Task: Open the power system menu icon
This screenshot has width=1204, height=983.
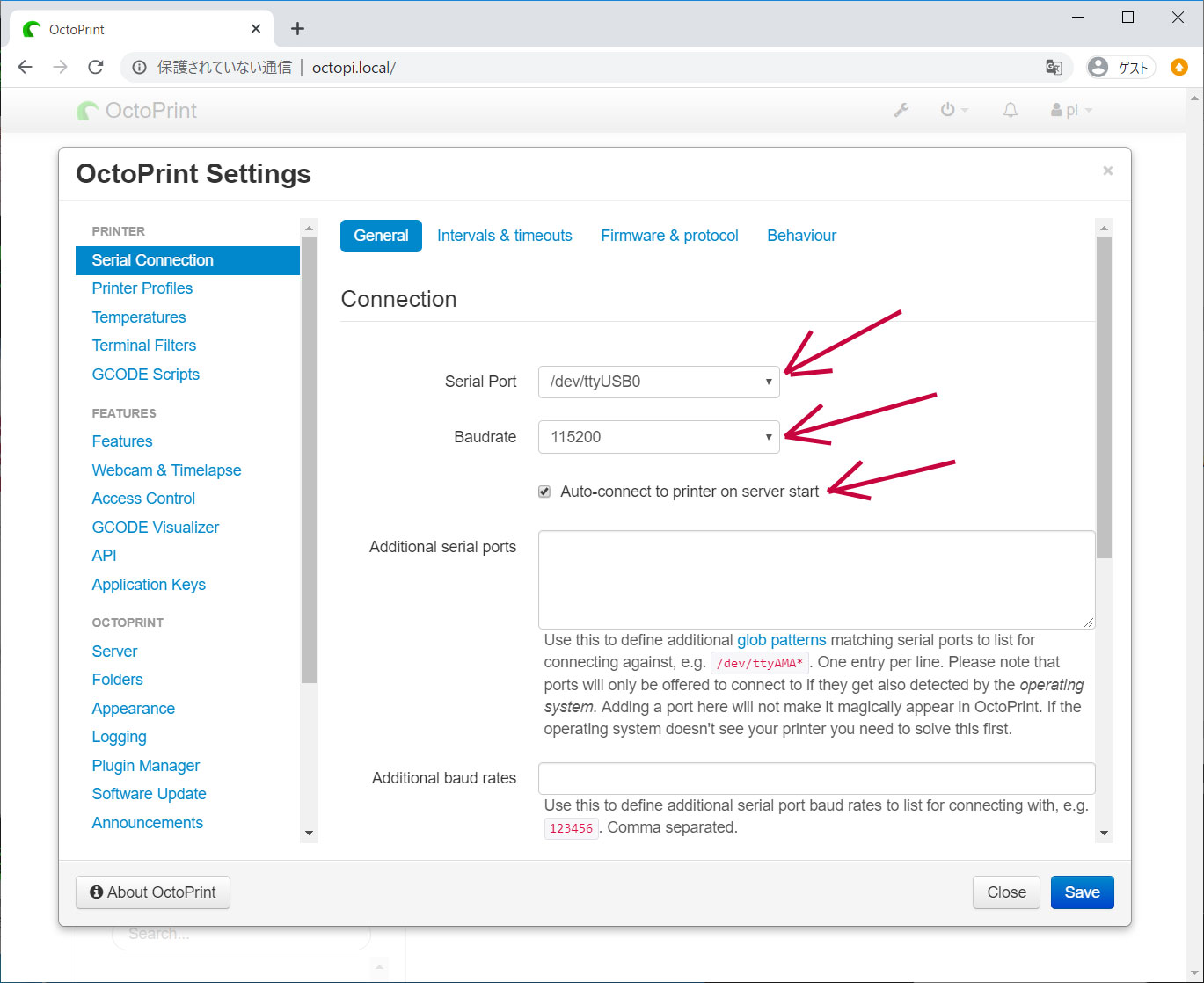Action: pos(954,110)
